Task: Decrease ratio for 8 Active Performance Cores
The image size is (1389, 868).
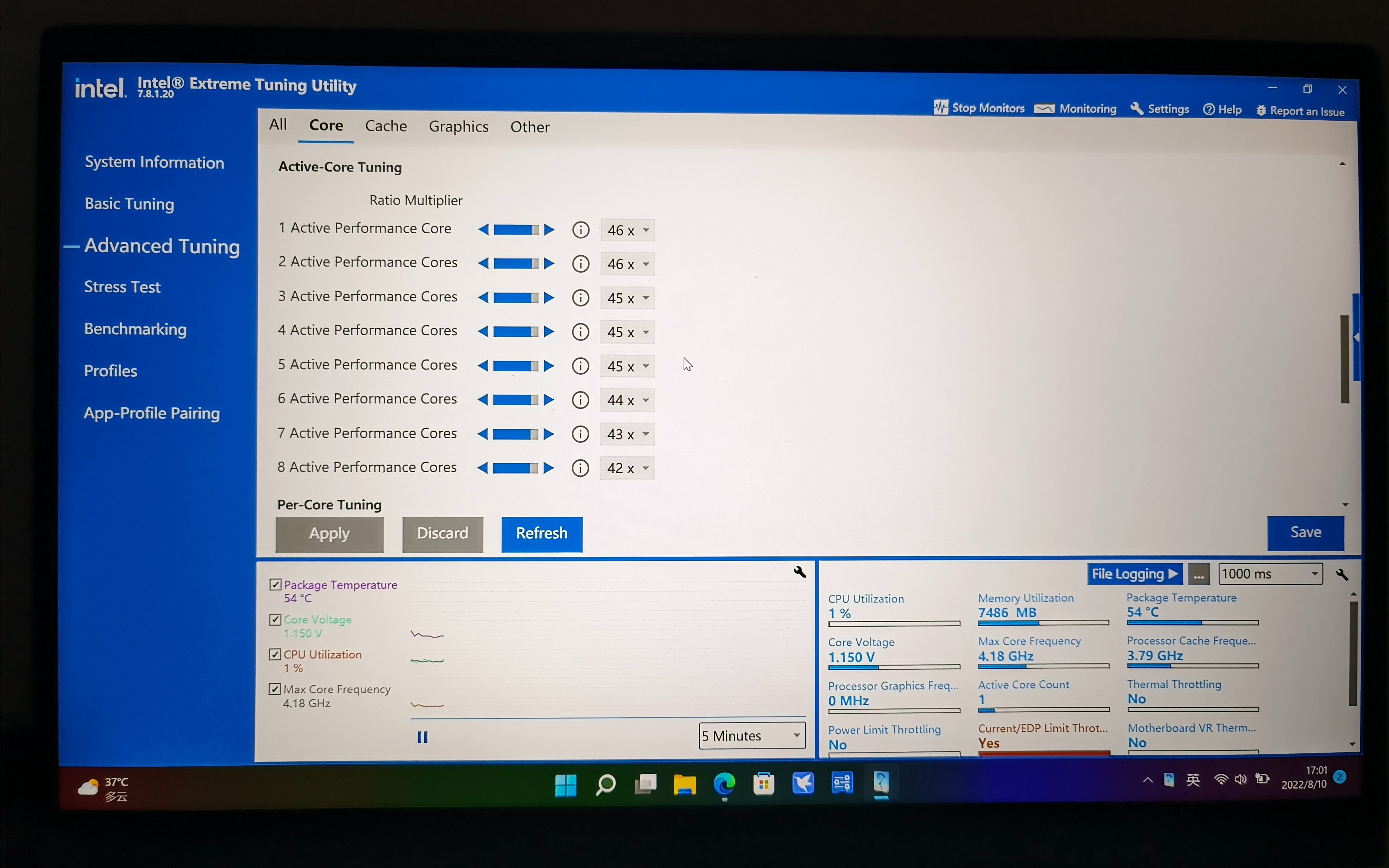Action: point(483,468)
